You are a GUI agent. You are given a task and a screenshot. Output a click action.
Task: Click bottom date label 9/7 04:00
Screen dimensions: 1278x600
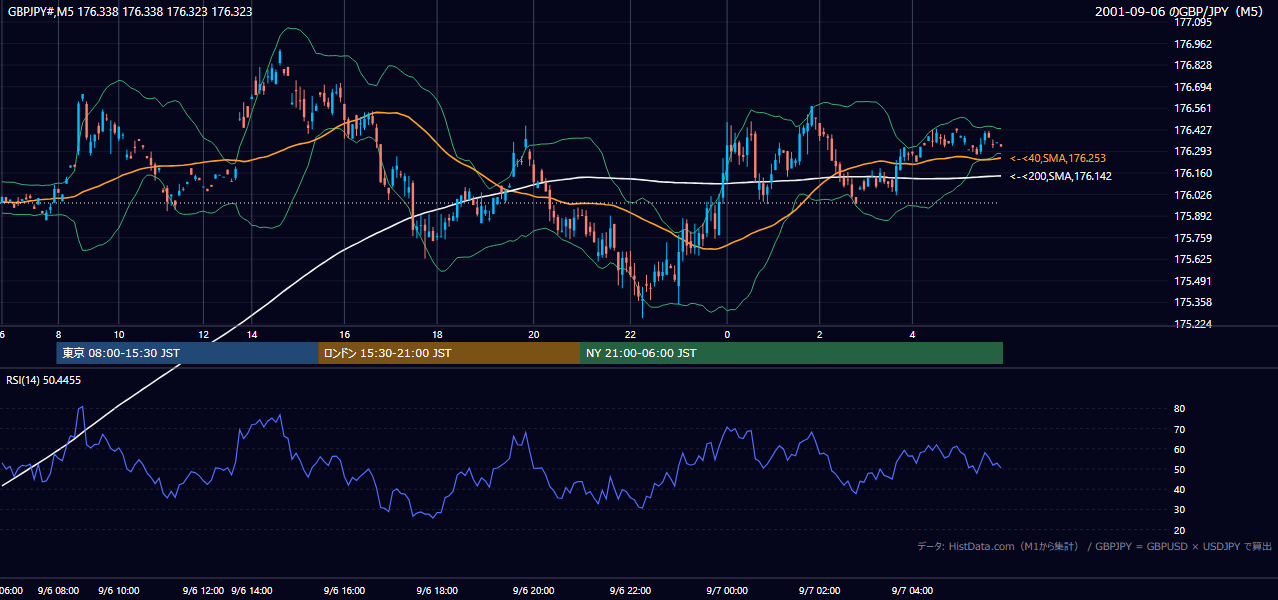(x=912, y=591)
